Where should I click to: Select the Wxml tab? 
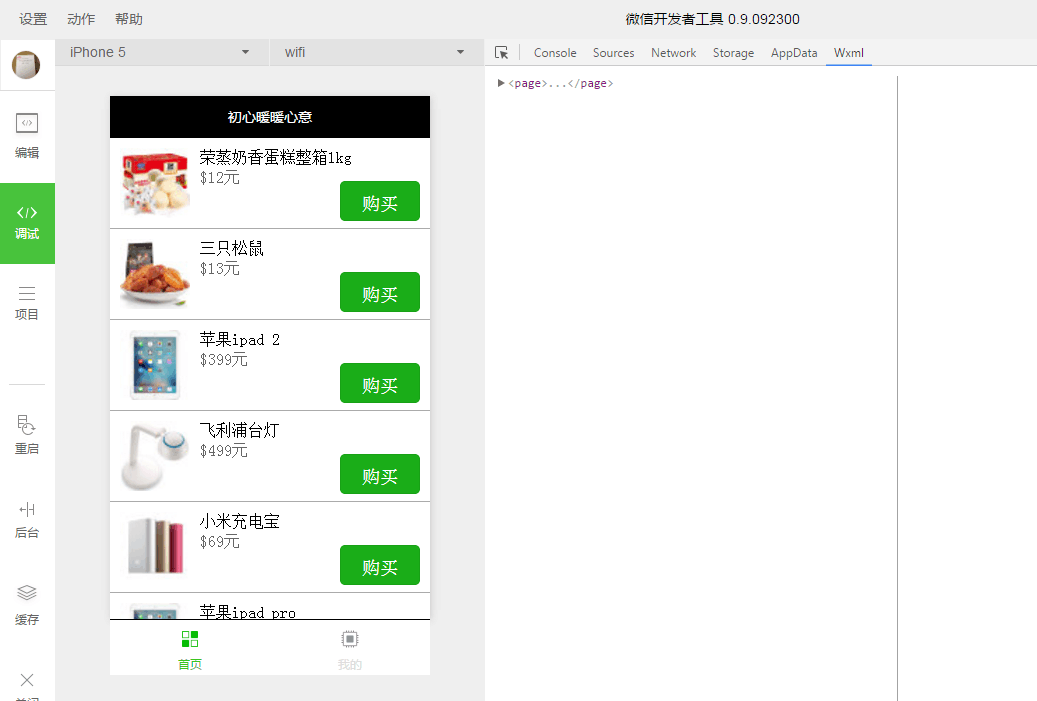[849, 53]
